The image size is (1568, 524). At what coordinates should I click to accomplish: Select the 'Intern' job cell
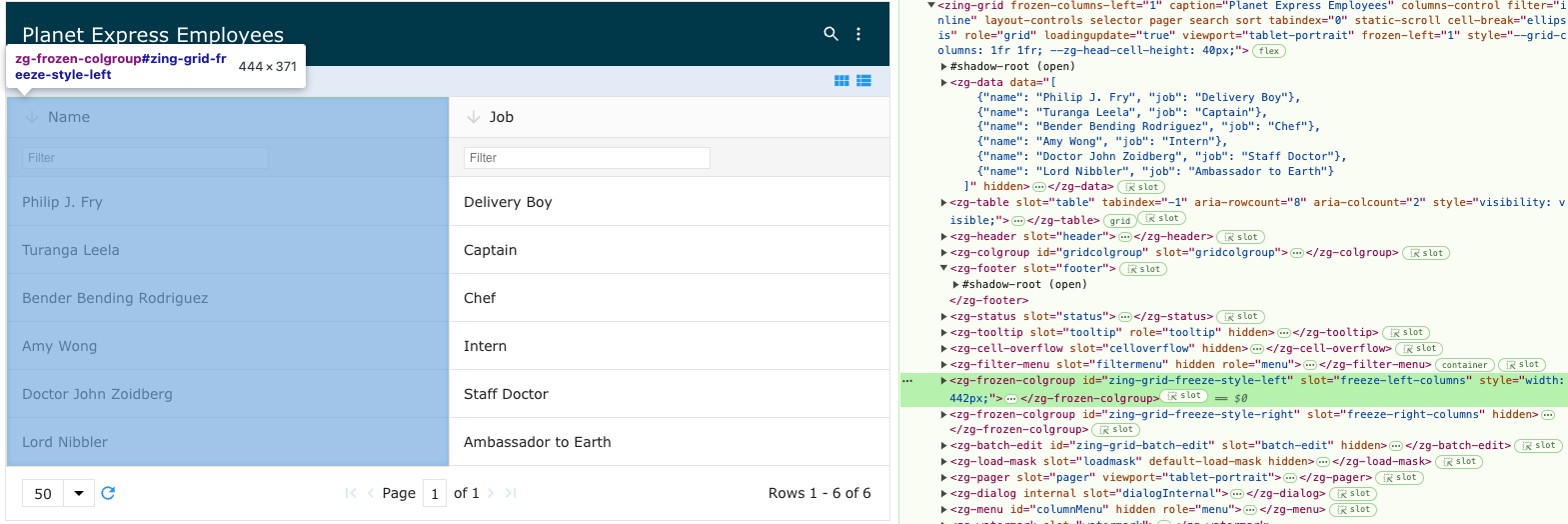(x=670, y=346)
